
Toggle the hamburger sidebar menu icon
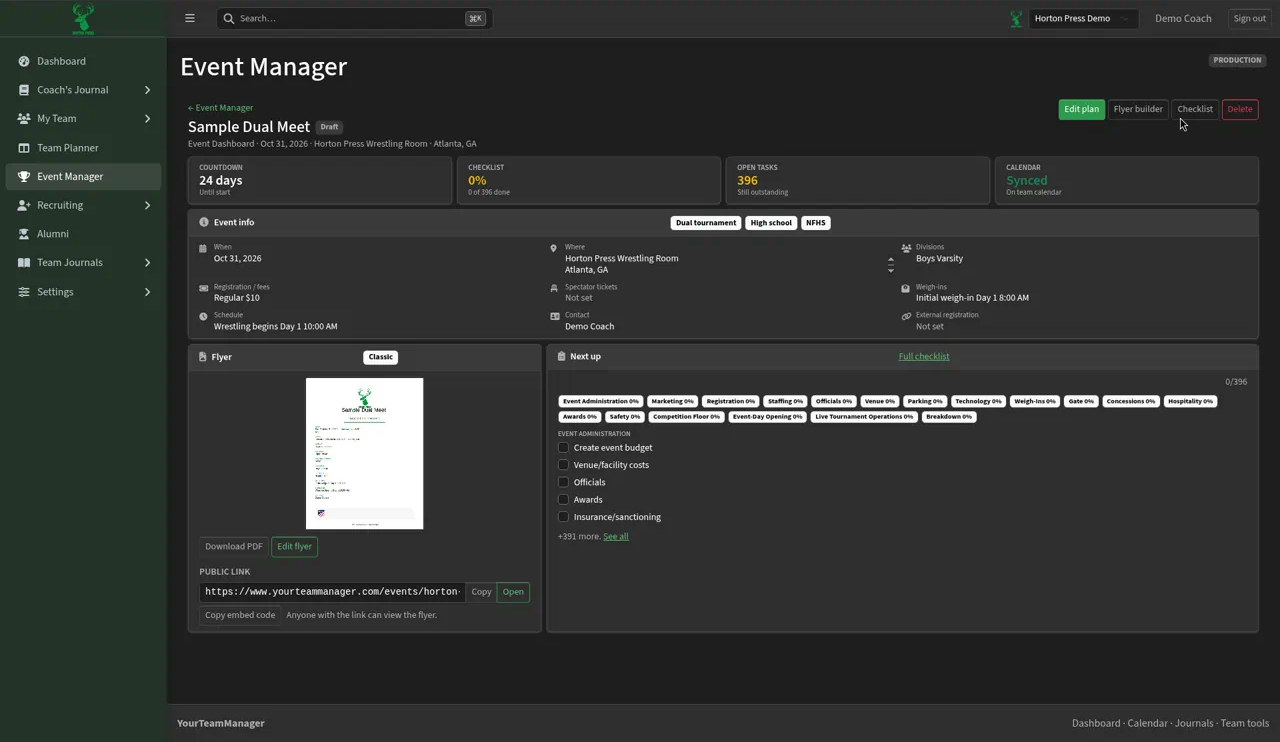coord(190,18)
